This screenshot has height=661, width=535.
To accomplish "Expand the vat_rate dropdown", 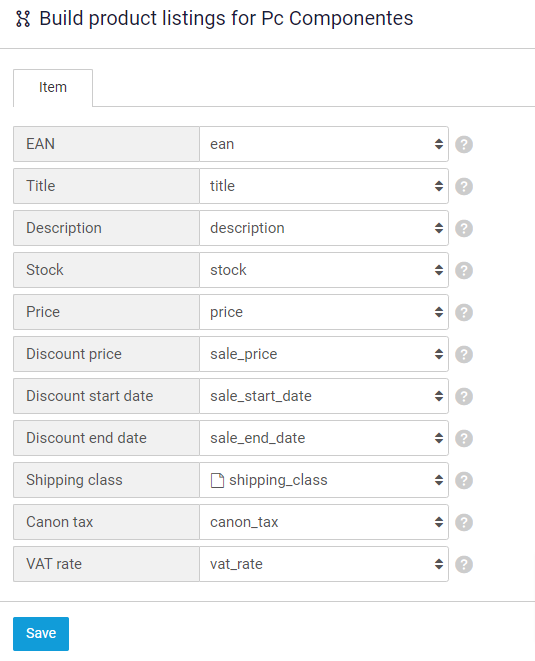I will coord(323,564).
